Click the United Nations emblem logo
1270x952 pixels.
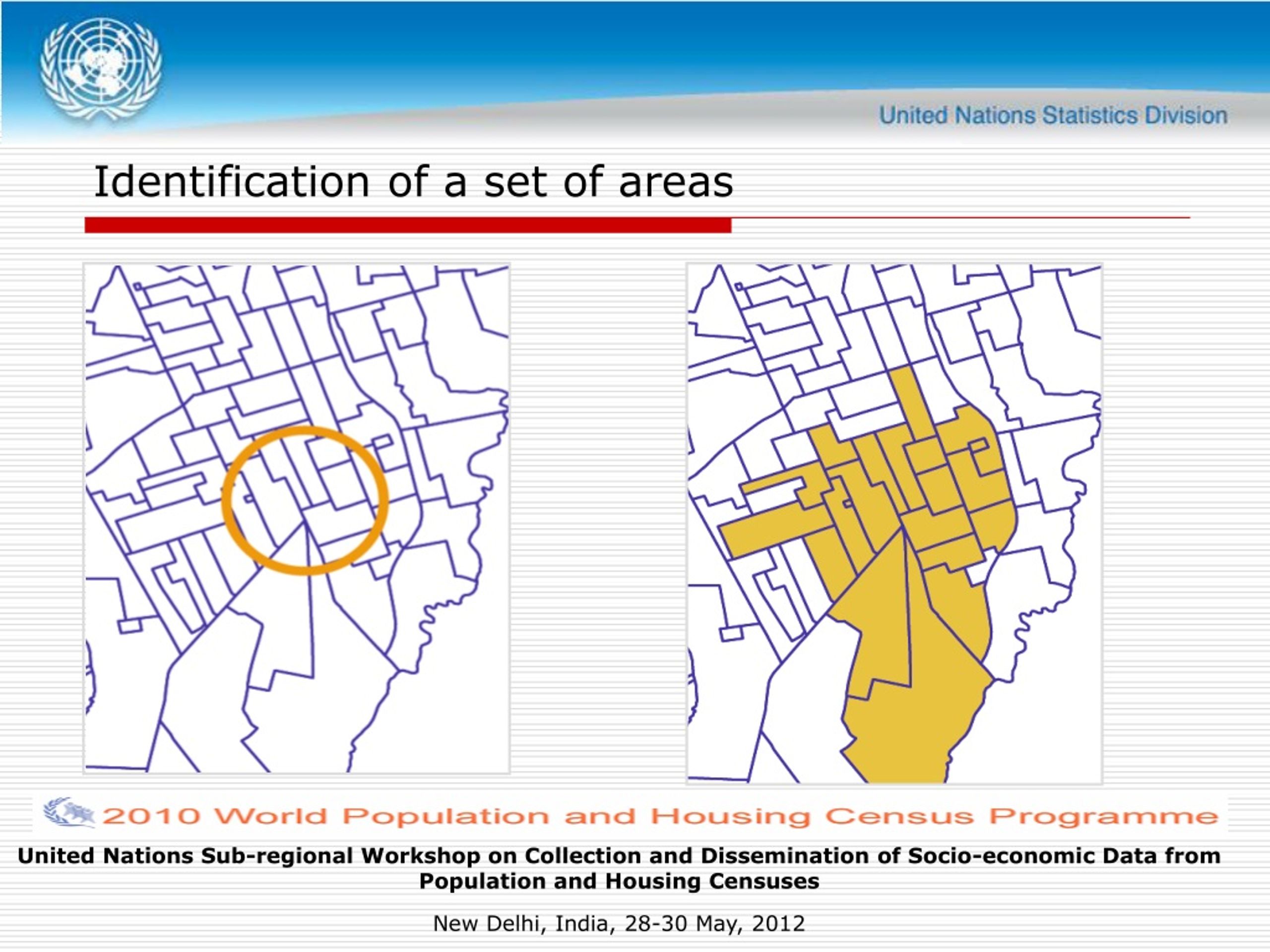[101, 69]
